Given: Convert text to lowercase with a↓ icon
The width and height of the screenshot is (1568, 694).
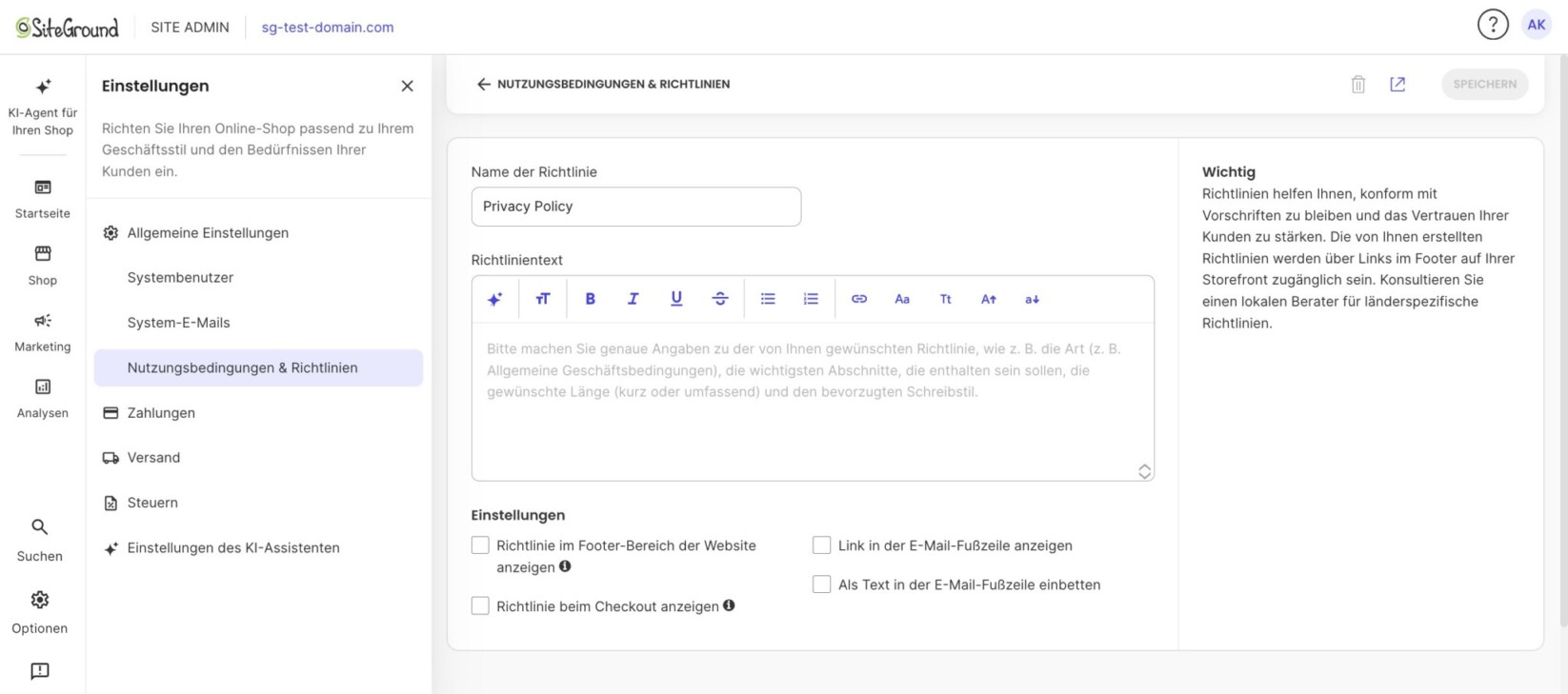Looking at the screenshot, I should 1032,299.
